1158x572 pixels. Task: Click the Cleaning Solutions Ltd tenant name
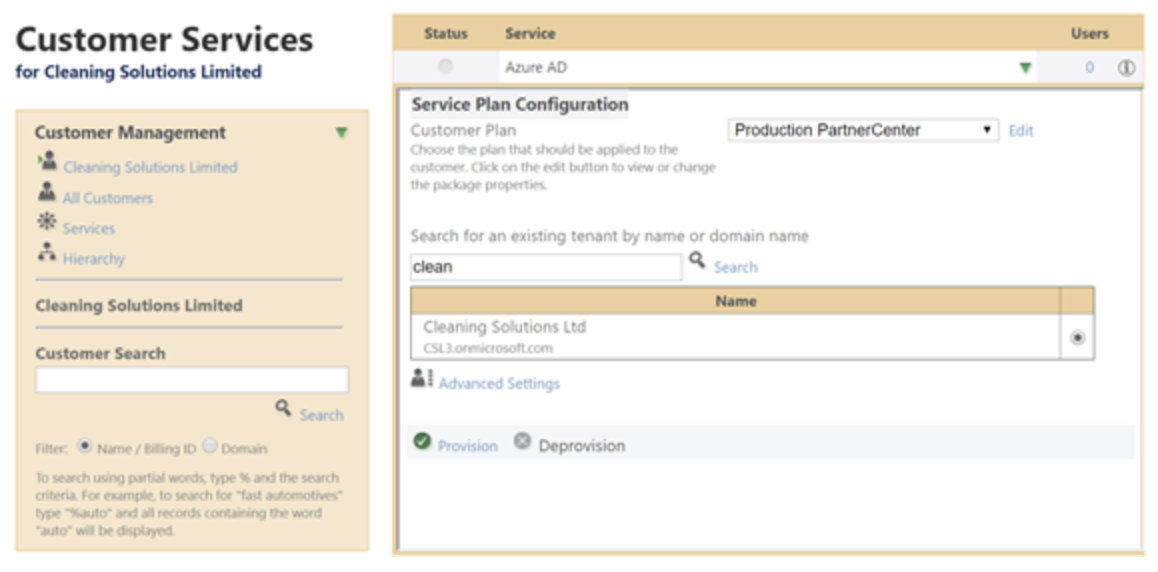point(505,327)
